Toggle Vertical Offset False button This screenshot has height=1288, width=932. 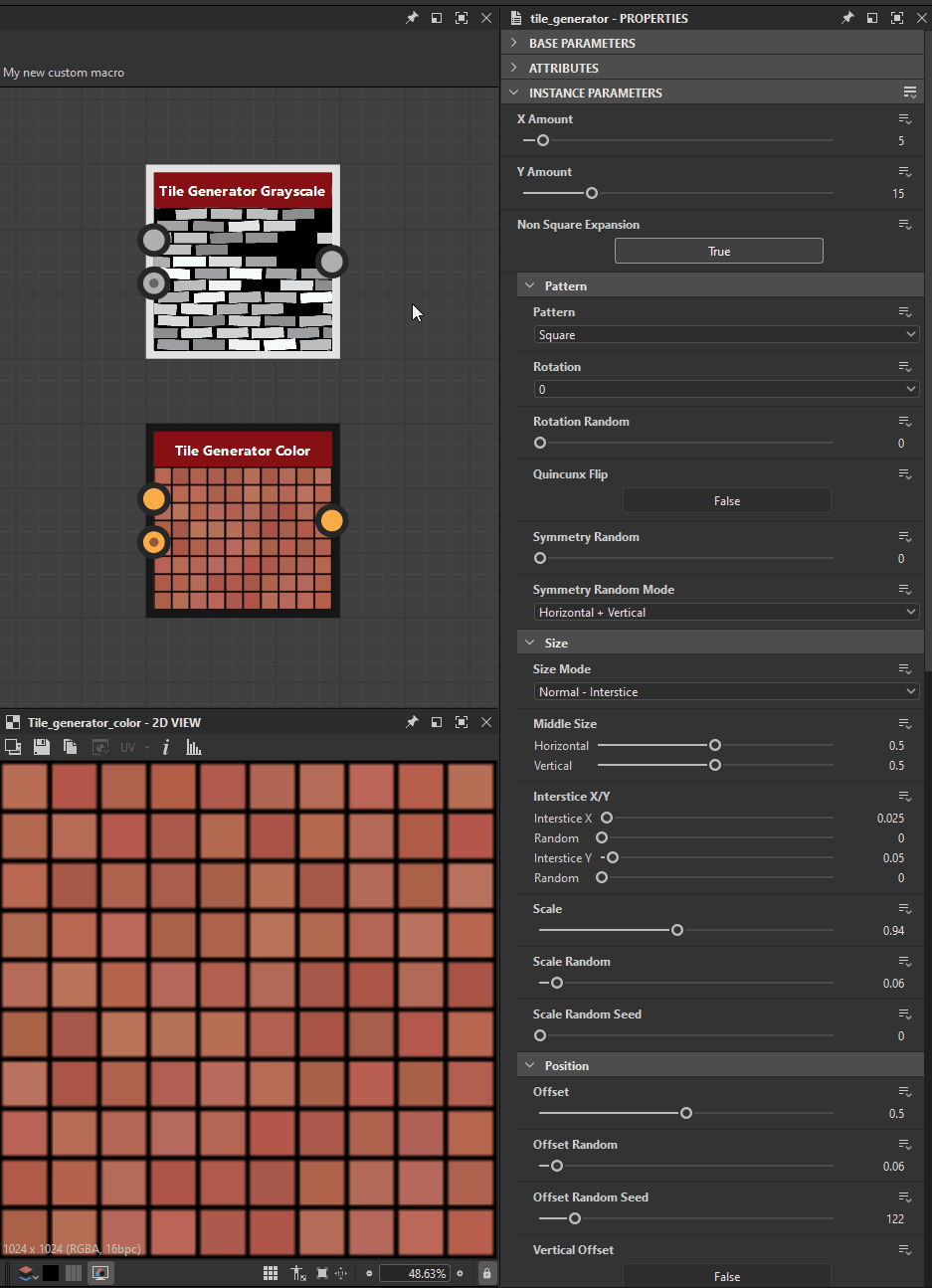726,1276
